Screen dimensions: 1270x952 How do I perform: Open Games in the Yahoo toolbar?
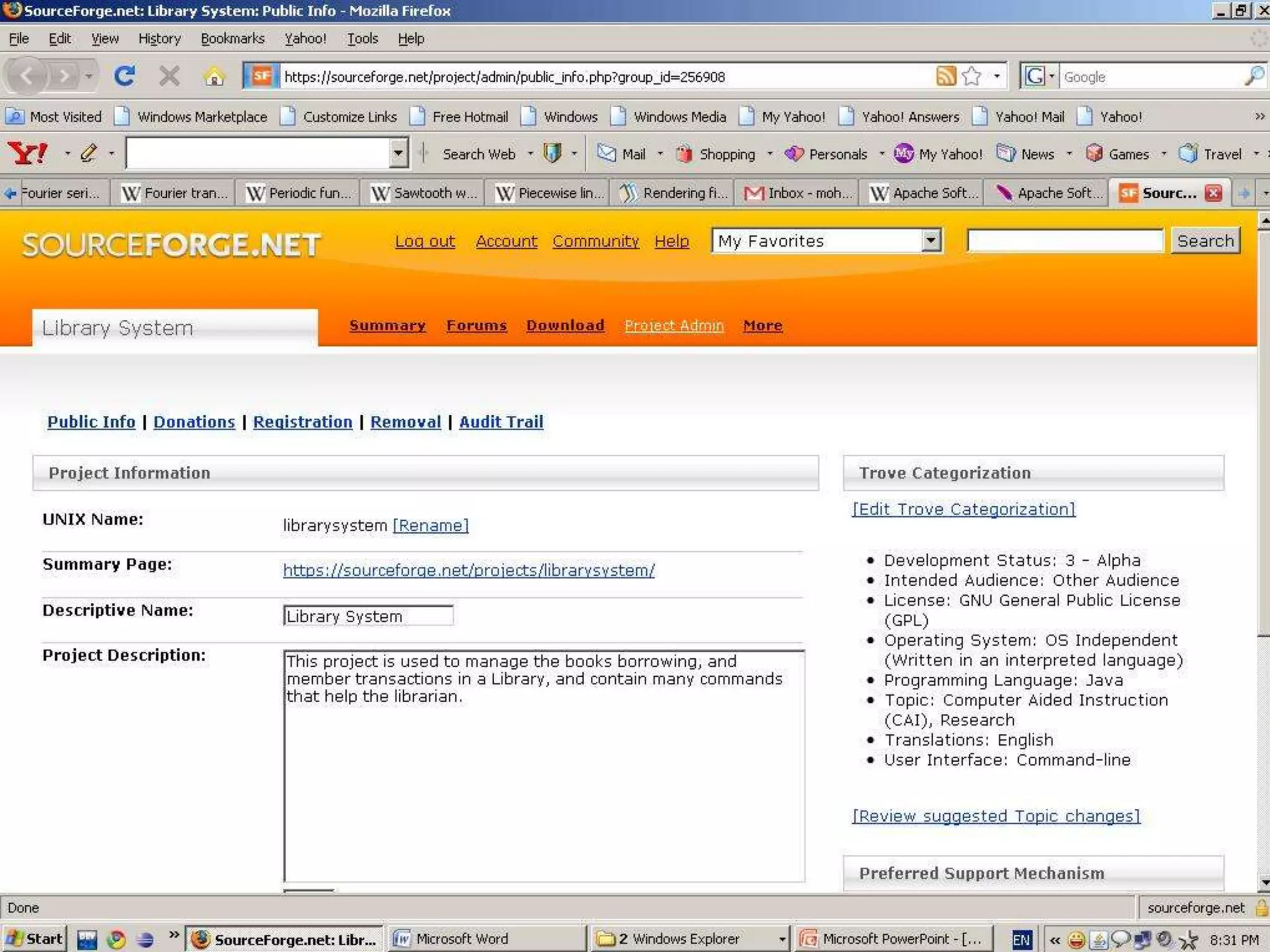point(1117,153)
